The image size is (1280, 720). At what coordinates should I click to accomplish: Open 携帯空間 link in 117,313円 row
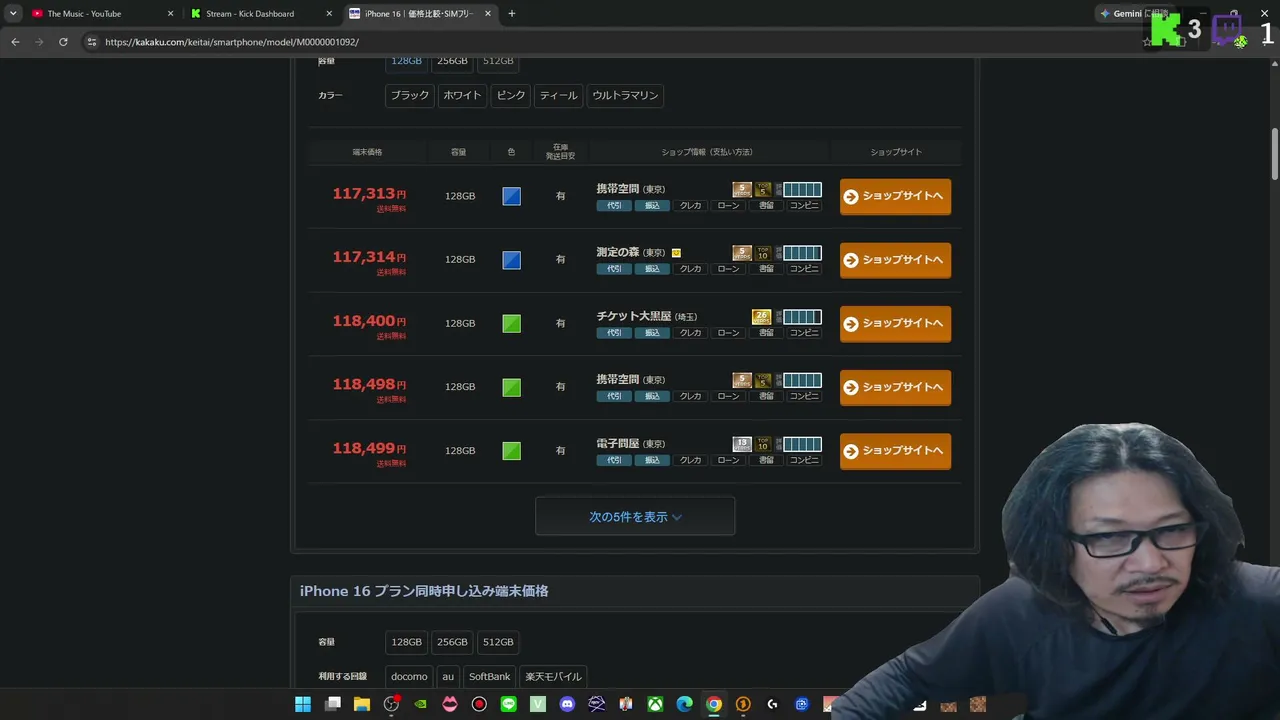[x=618, y=189]
